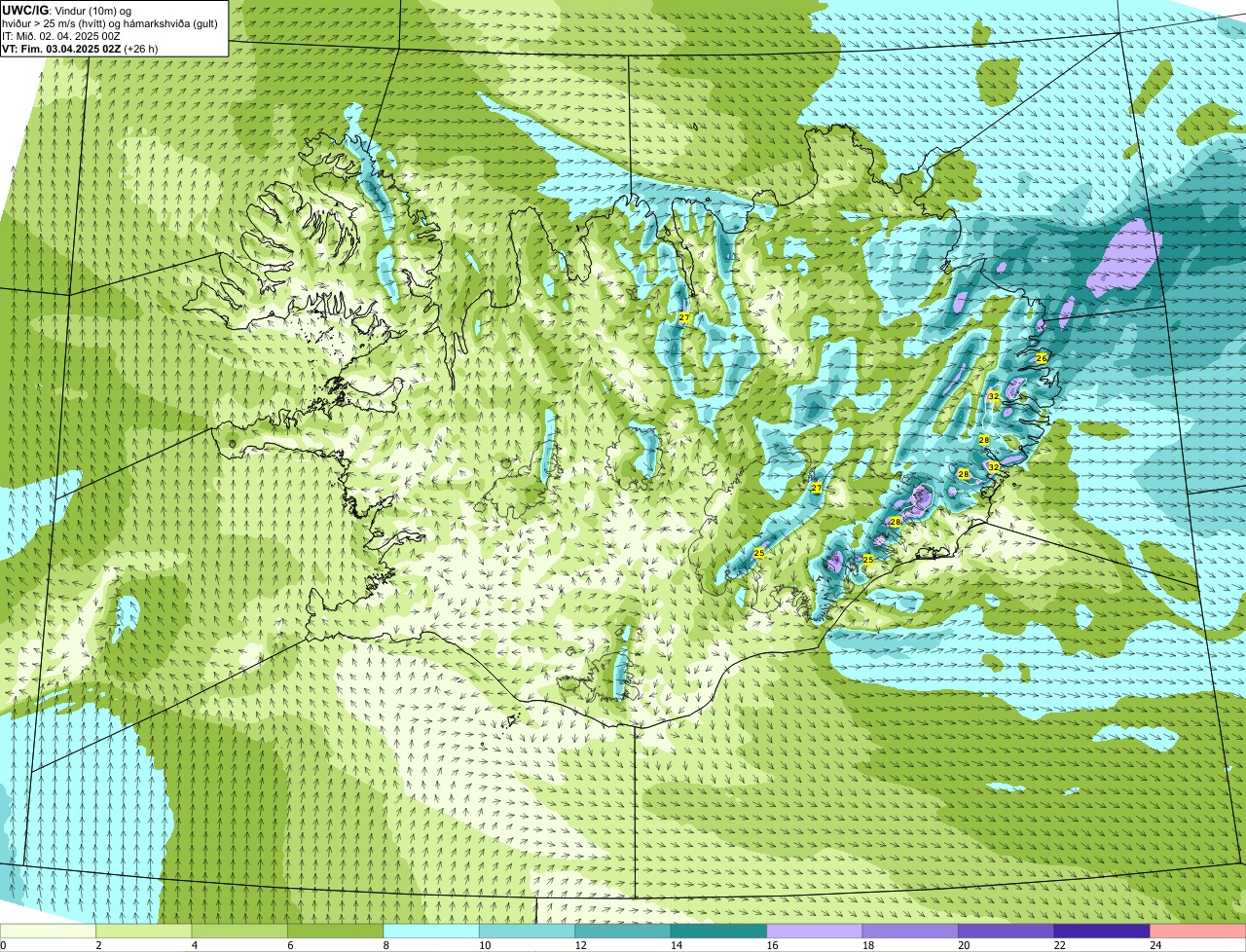Click the northernmost yellow 27 gust marker
This screenshot has width=1246, height=952.
coord(684,318)
